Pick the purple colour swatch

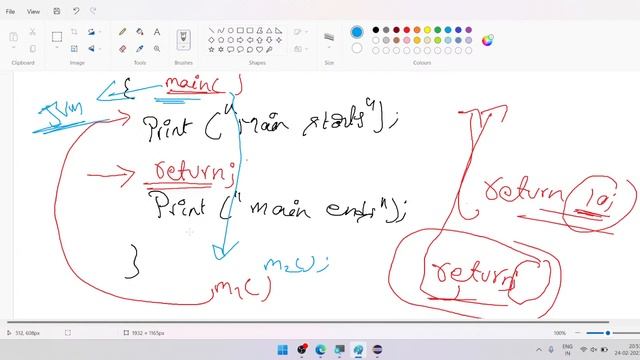click(469, 30)
